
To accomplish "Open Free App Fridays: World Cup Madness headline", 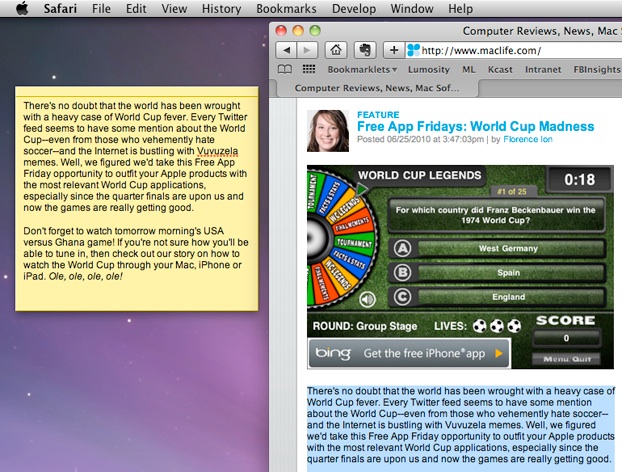I will coord(476,126).
